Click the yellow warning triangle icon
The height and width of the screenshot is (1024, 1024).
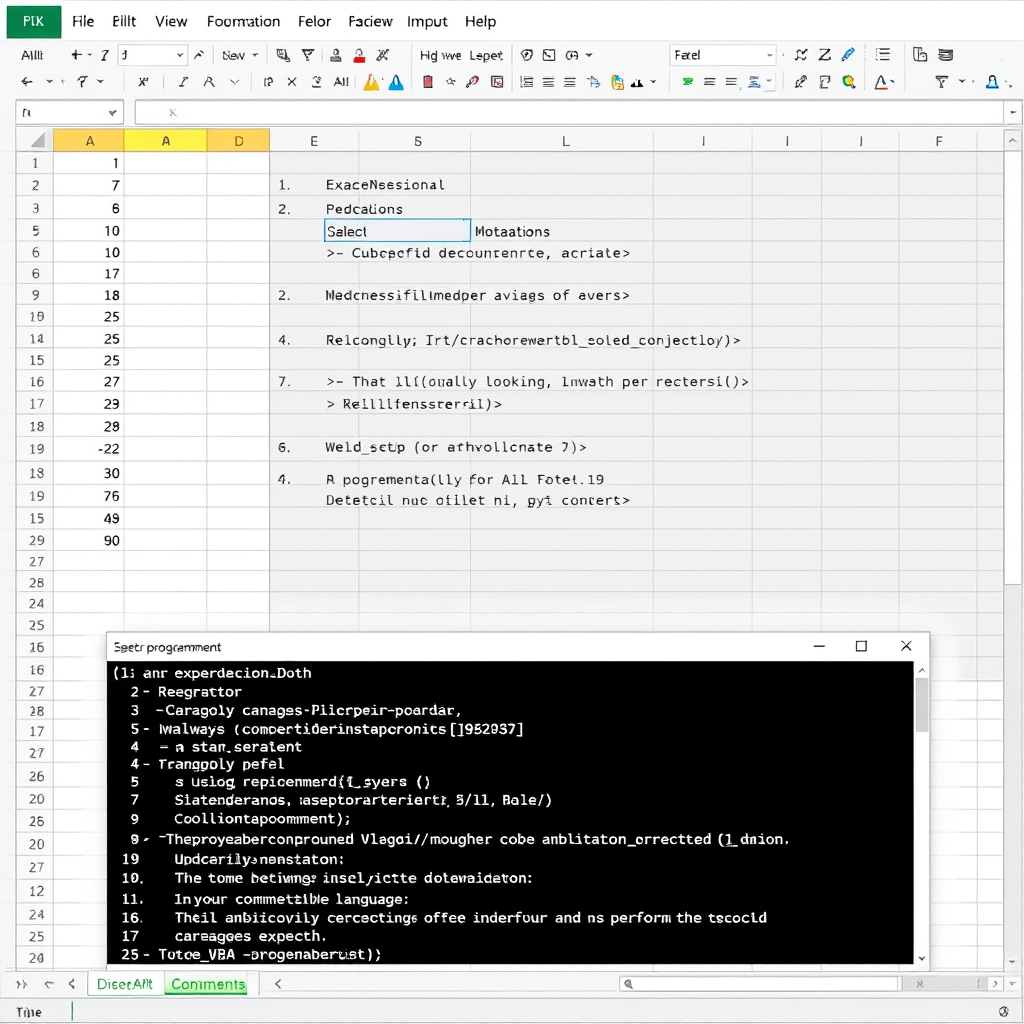tap(368, 82)
